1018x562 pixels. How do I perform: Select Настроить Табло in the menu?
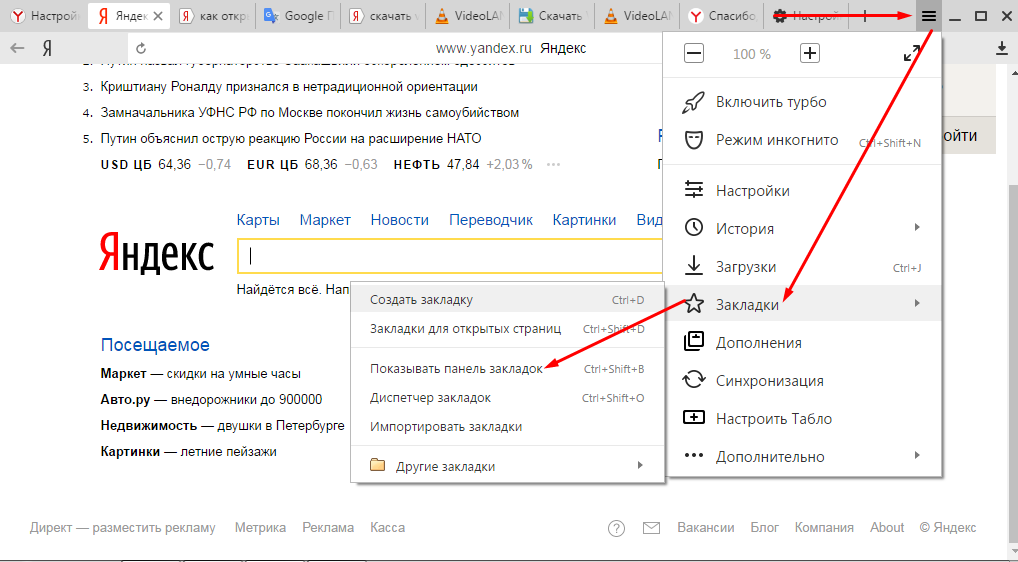pyautogui.click(x=773, y=419)
